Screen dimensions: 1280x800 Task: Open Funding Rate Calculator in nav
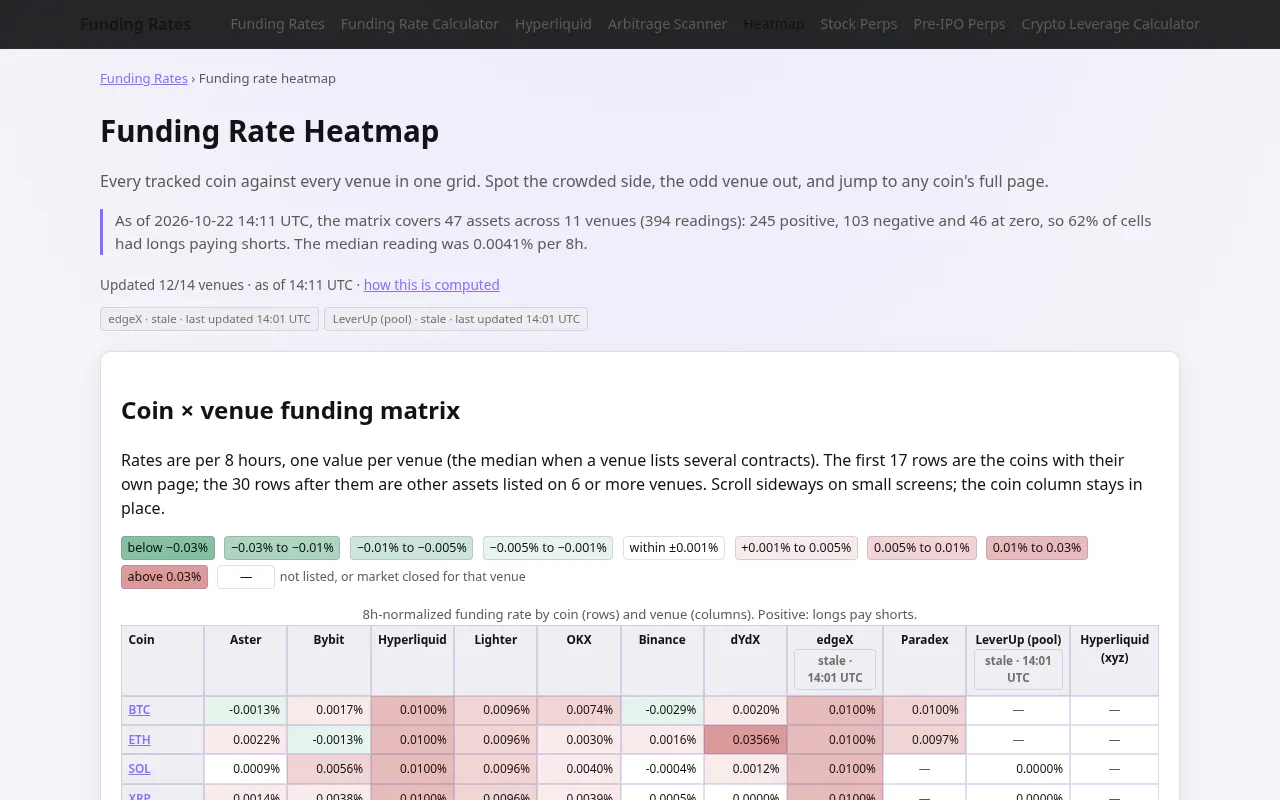[419, 24]
